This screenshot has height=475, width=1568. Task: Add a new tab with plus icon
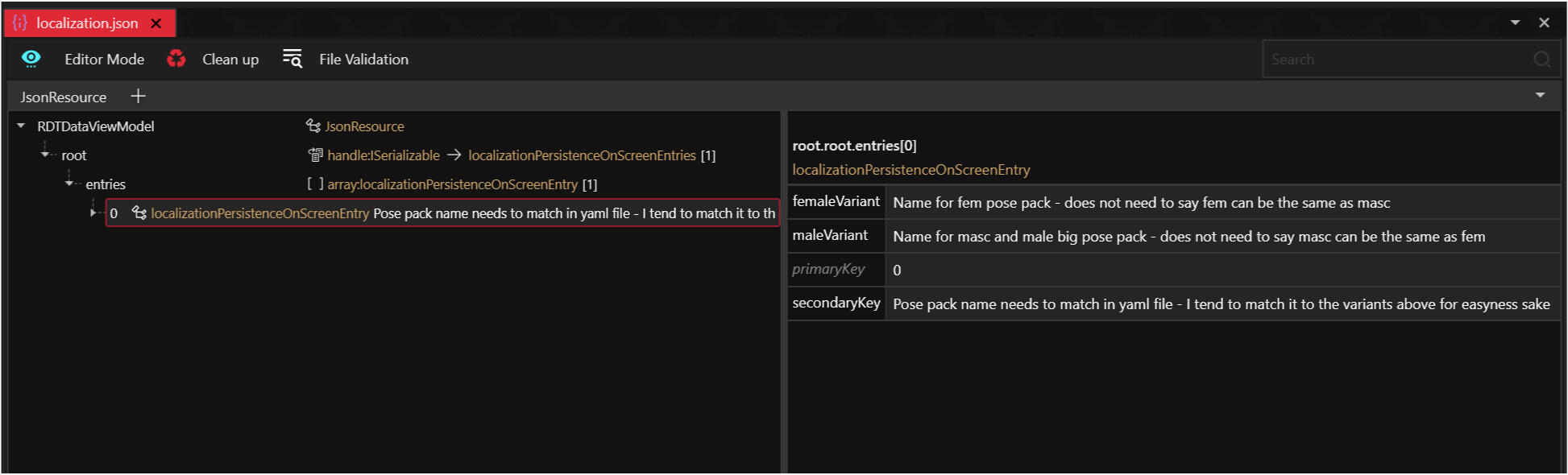(139, 97)
